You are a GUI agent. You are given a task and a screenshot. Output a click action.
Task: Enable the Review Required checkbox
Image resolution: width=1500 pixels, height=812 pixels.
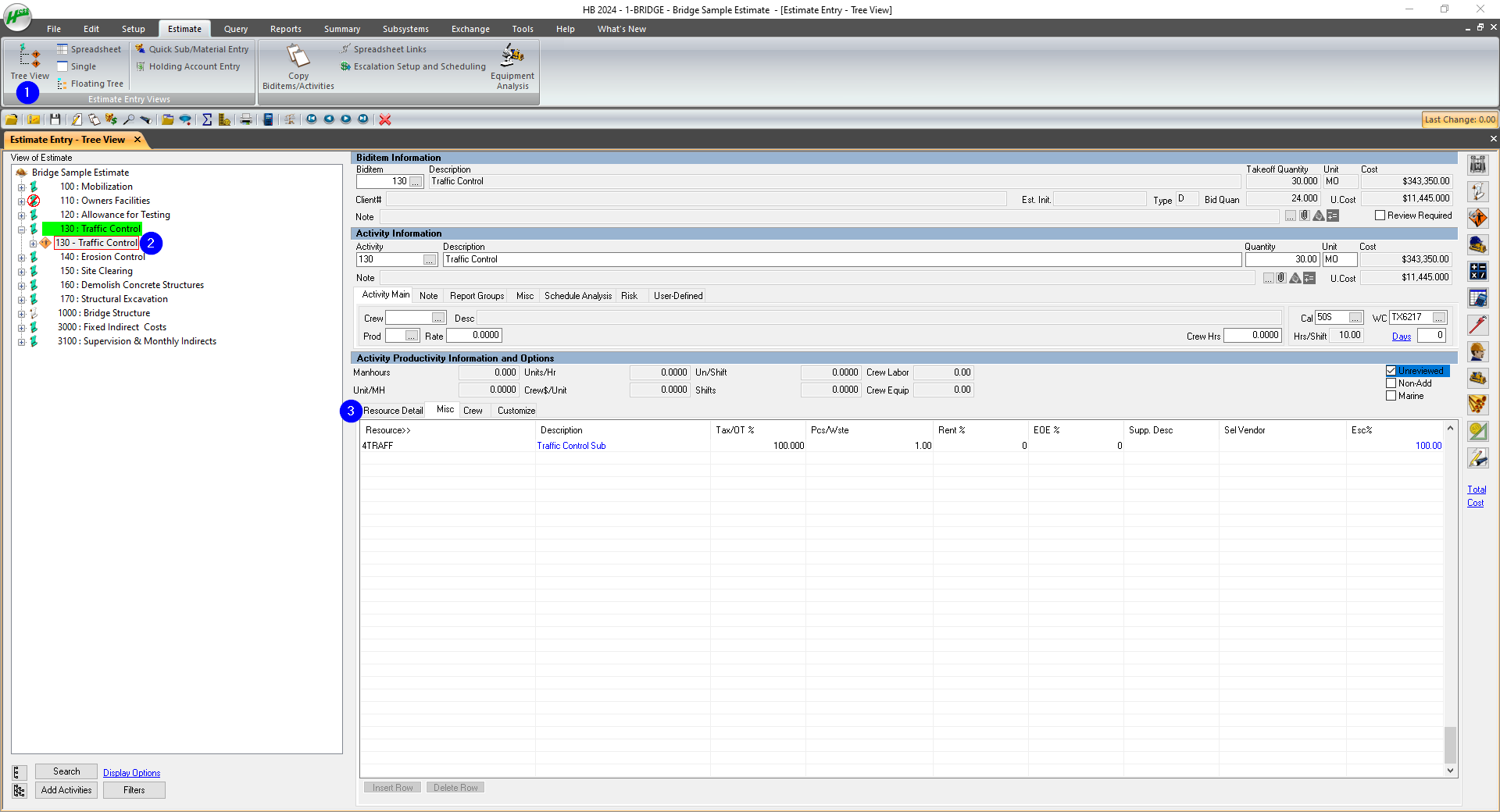click(1380, 215)
